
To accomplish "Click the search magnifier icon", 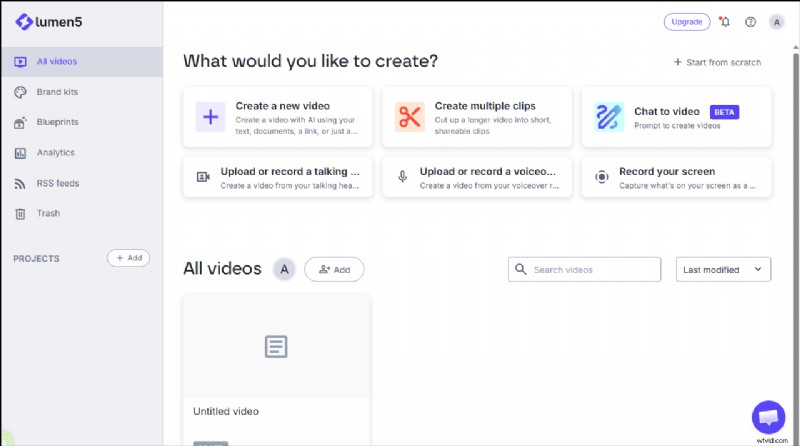I will pyautogui.click(x=520, y=269).
